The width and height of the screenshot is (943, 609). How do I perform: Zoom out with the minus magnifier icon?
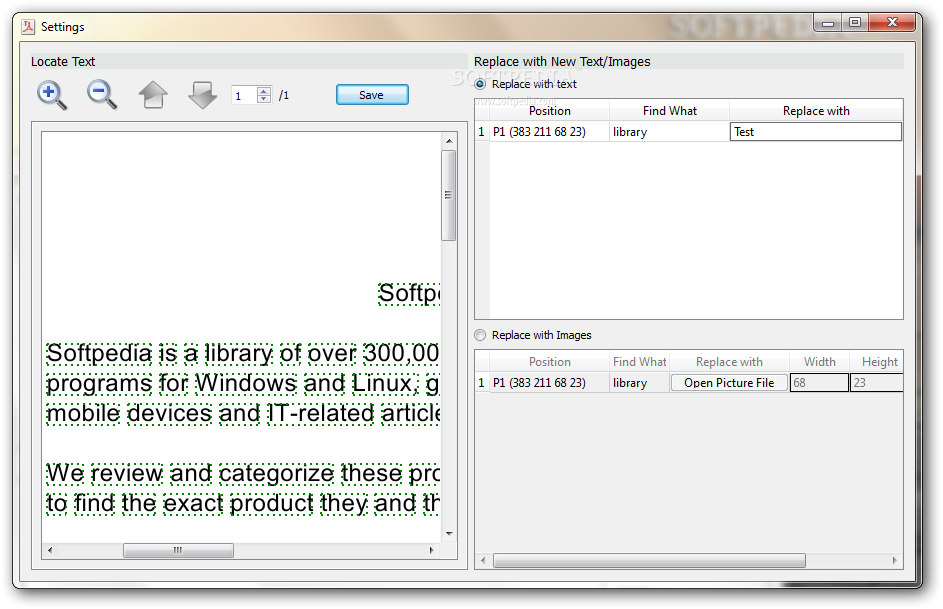point(102,95)
